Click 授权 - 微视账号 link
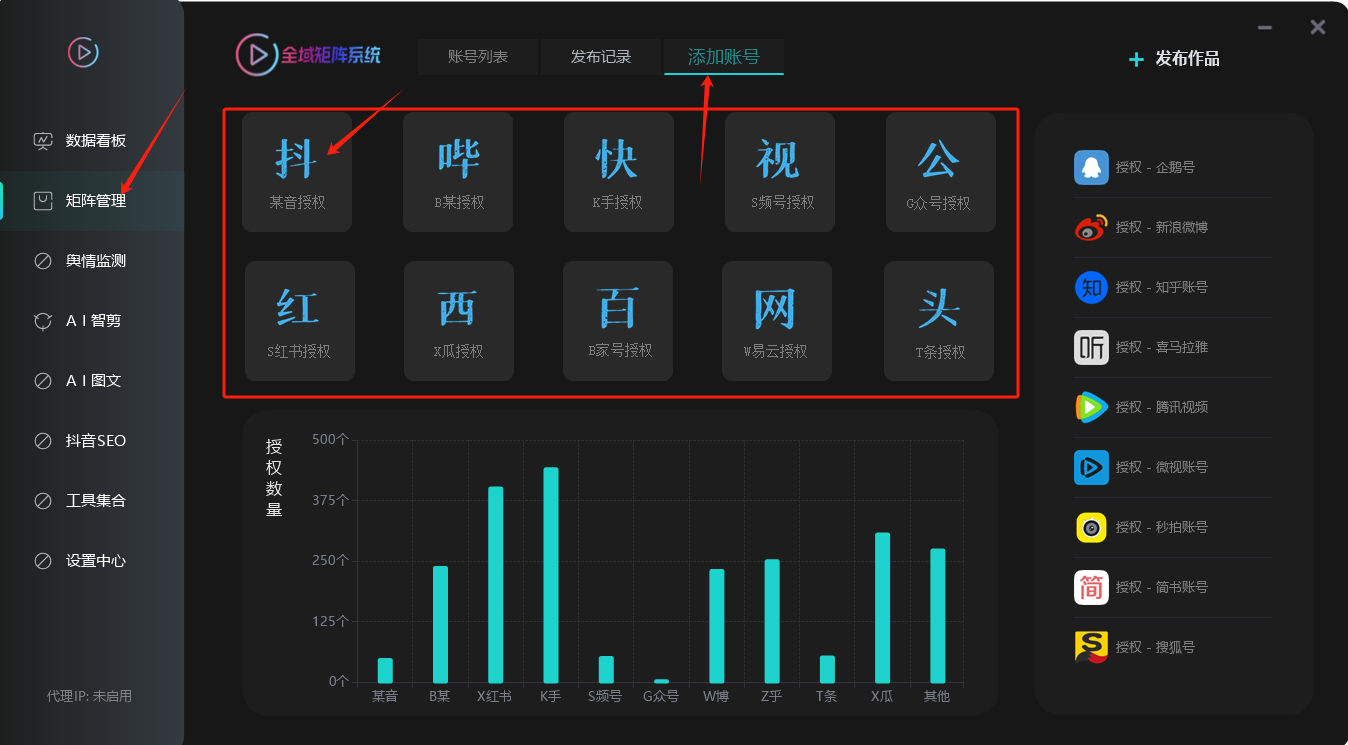The width and height of the screenshot is (1348, 745). (x=1162, y=467)
